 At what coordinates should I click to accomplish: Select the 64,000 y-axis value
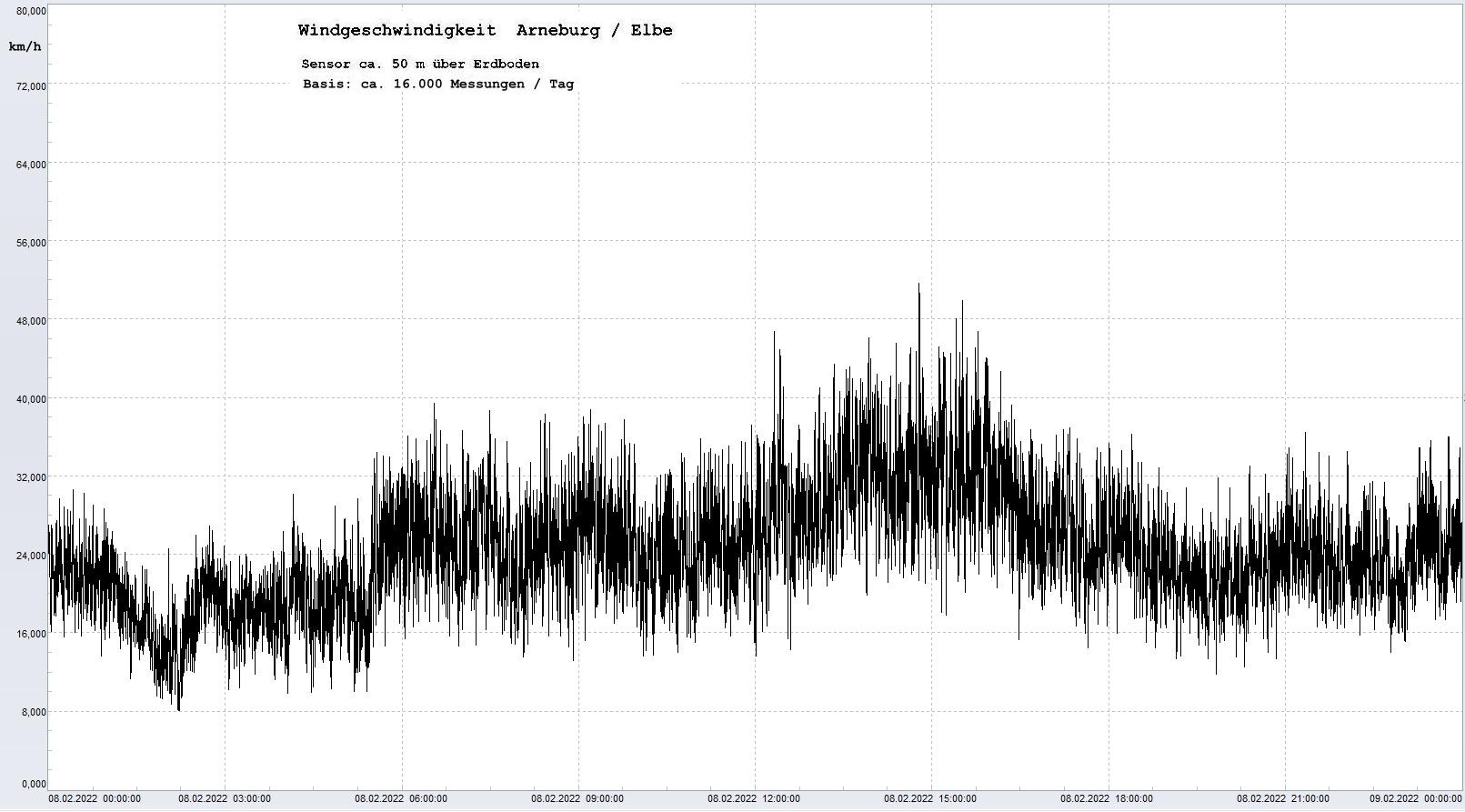point(32,165)
